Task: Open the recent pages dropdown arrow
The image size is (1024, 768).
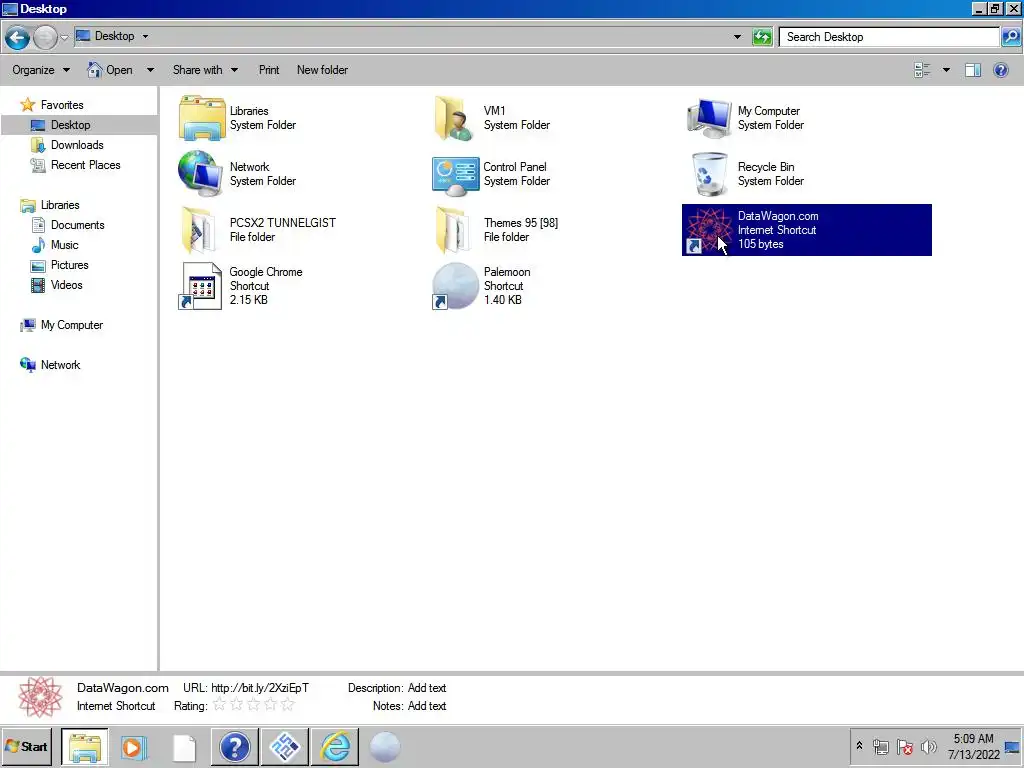Action: 65,38
